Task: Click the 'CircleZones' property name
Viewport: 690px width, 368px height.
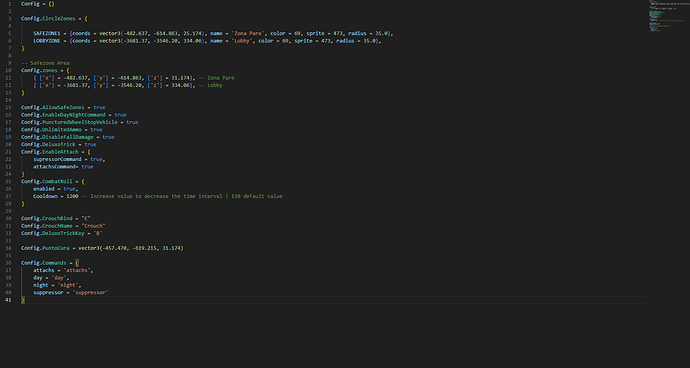Action: click(59, 19)
